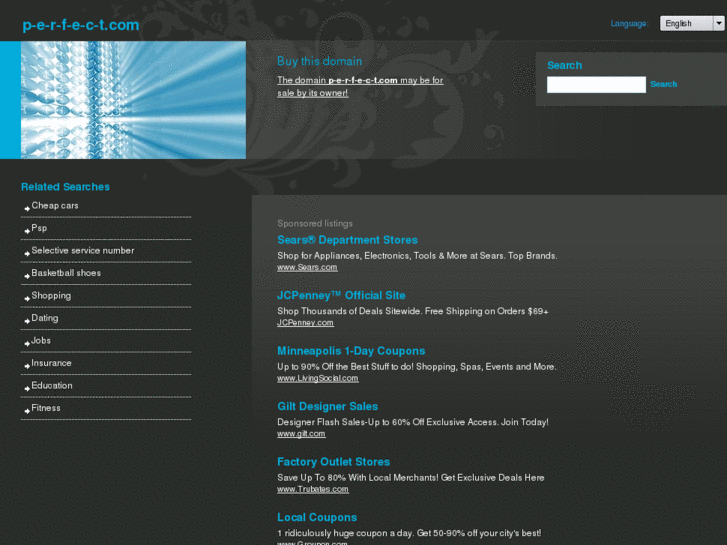Click the arrow icon beside Dating
This screenshot has height=545, width=727.
coord(27,321)
